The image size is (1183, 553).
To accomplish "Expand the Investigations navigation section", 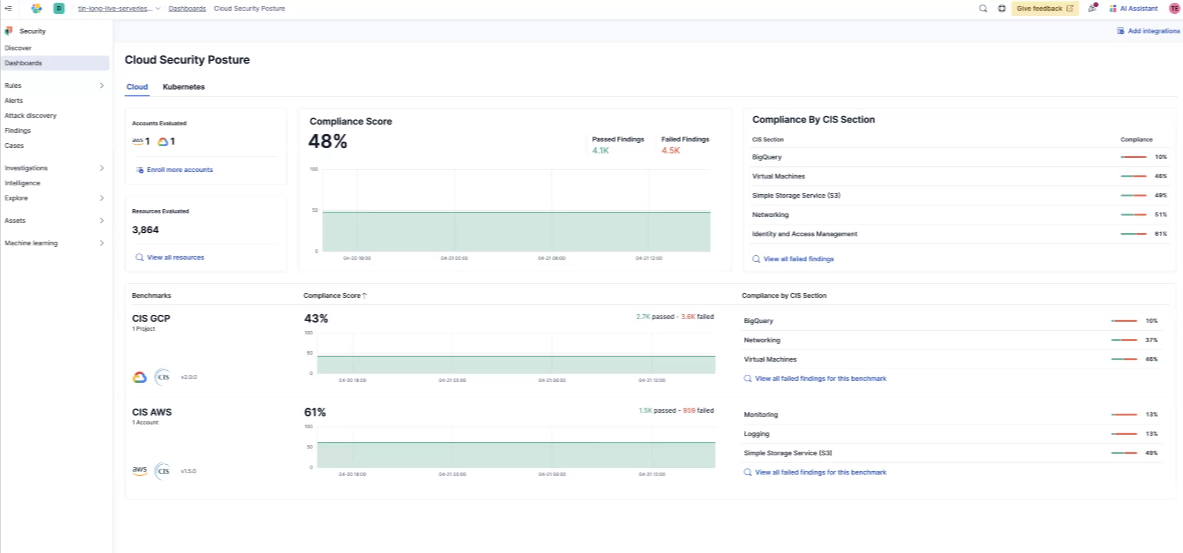I will (x=101, y=168).
